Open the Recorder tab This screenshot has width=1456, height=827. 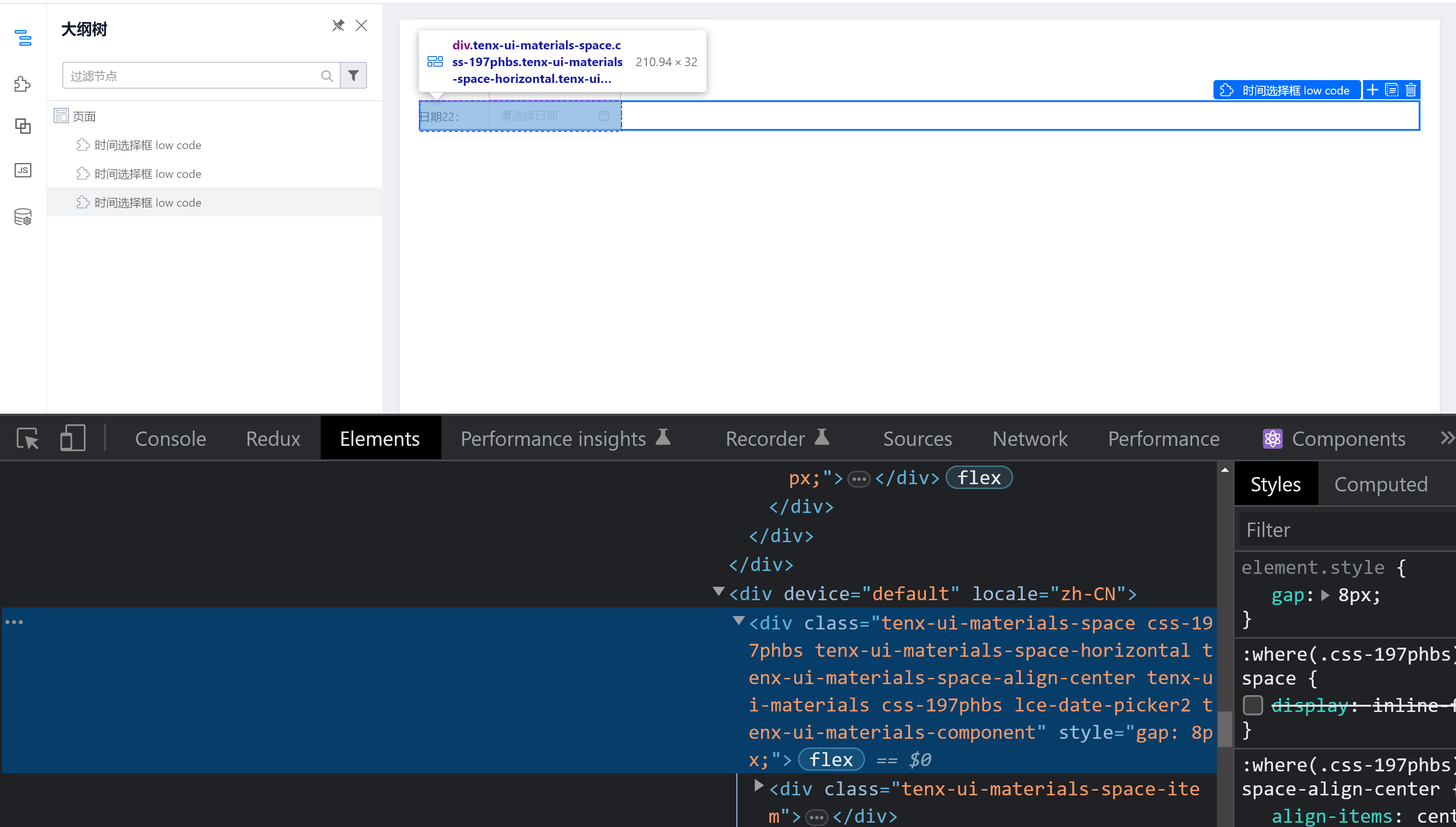pos(778,439)
